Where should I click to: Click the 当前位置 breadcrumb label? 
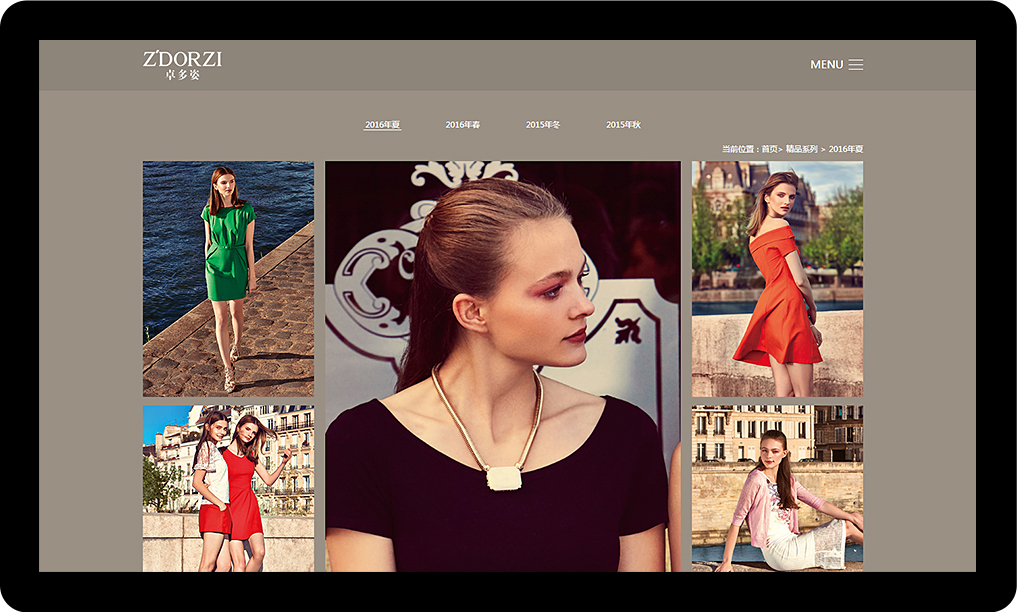(x=739, y=149)
